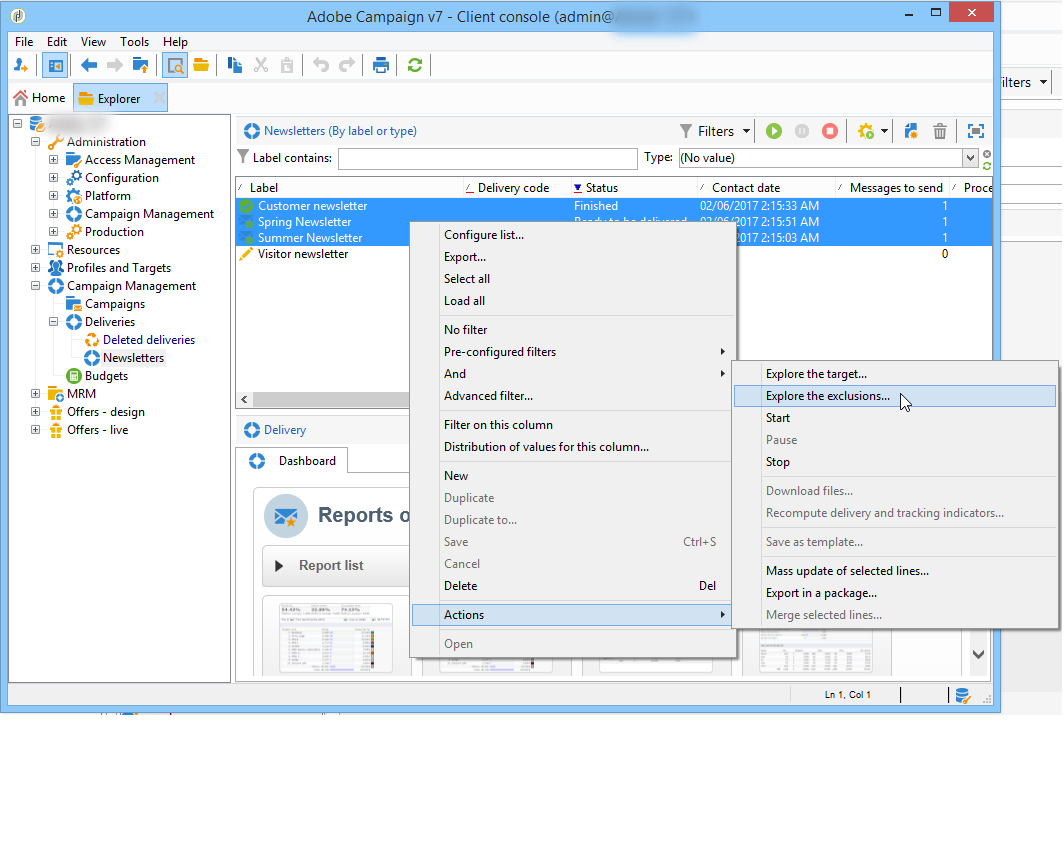Image resolution: width=1064 pixels, height=848 pixels.
Task: Click into the Label contains field
Action: click(488, 158)
